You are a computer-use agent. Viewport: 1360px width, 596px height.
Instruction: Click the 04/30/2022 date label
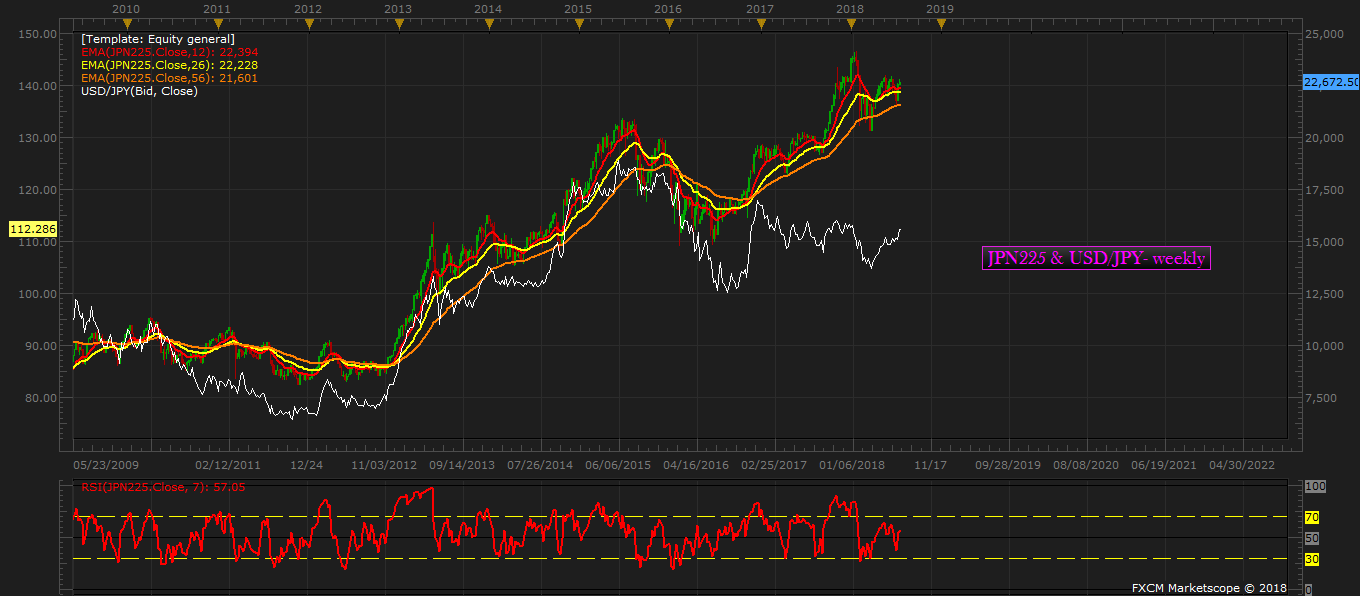[1242, 465]
